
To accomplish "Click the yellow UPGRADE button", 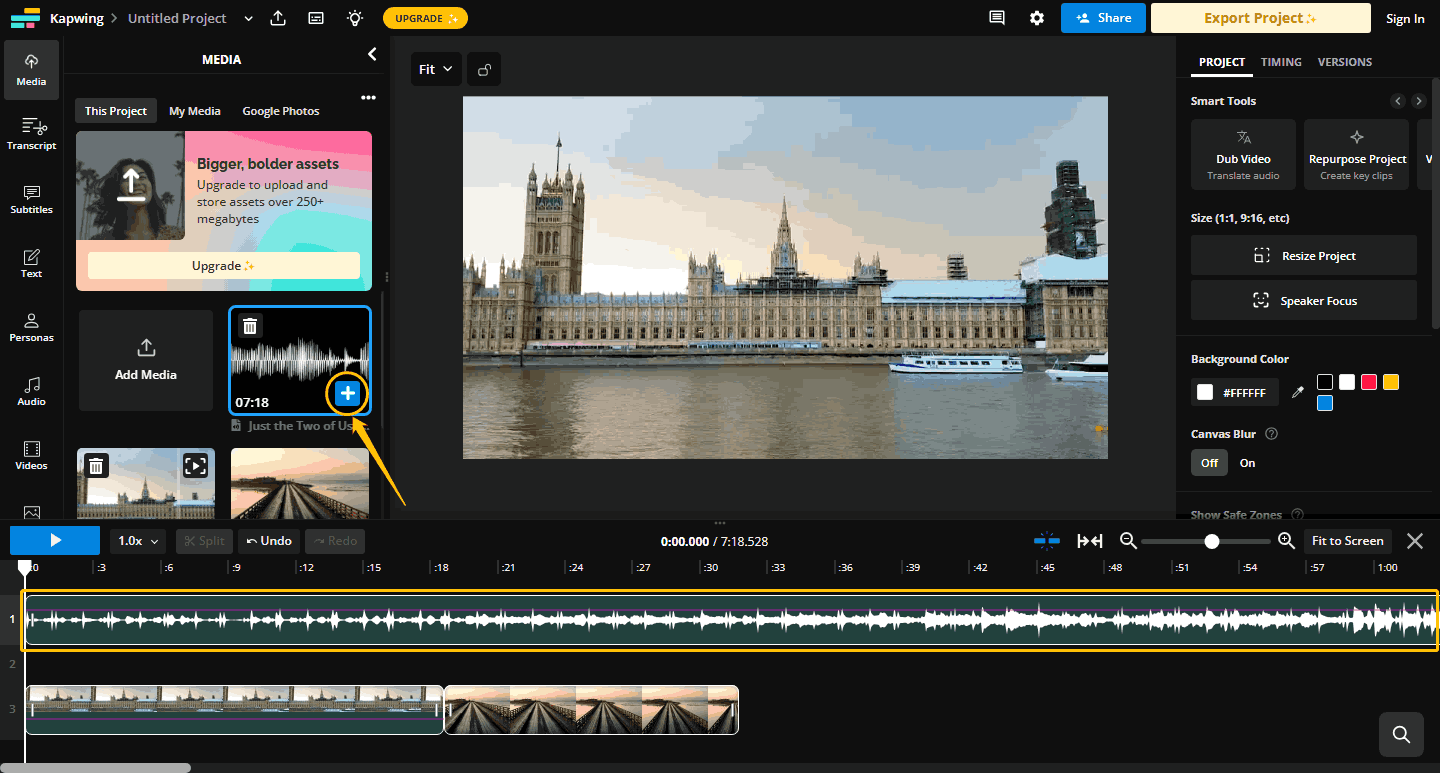I will coord(425,18).
